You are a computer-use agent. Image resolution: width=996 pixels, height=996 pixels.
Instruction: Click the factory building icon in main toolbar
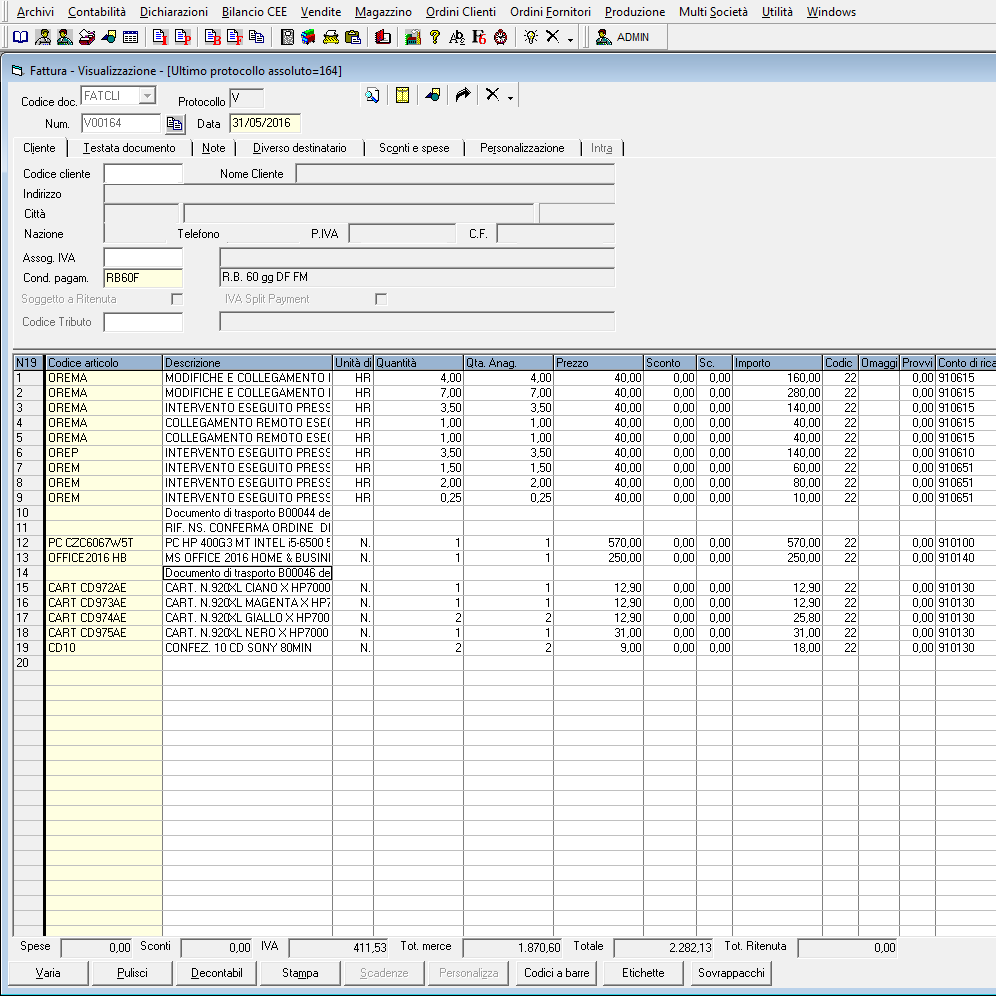pyautogui.click(x=413, y=37)
